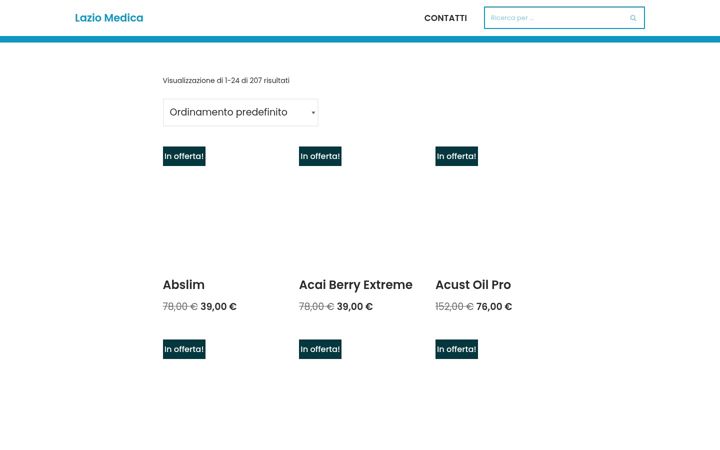Viewport: 720px width, 450px height.
Task: Click the Visualizzazione di 1-24 results text
Action: point(226,80)
